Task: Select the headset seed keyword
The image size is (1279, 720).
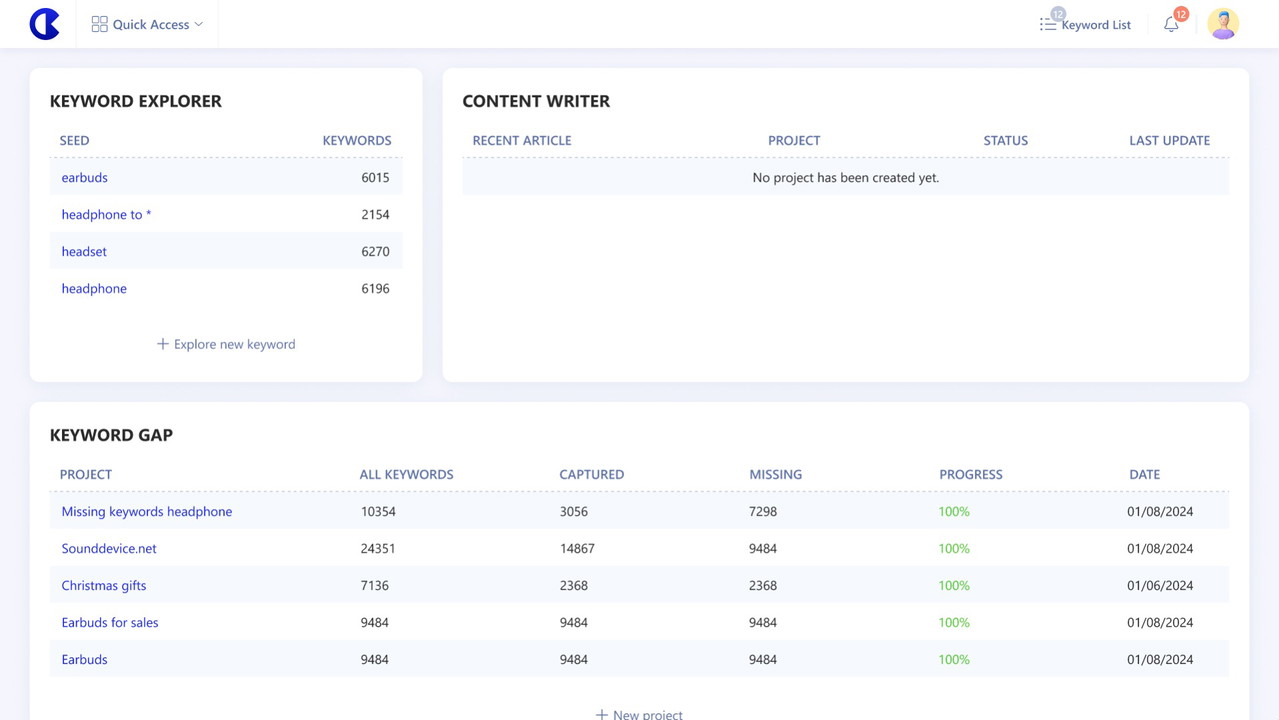Action: tap(84, 251)
